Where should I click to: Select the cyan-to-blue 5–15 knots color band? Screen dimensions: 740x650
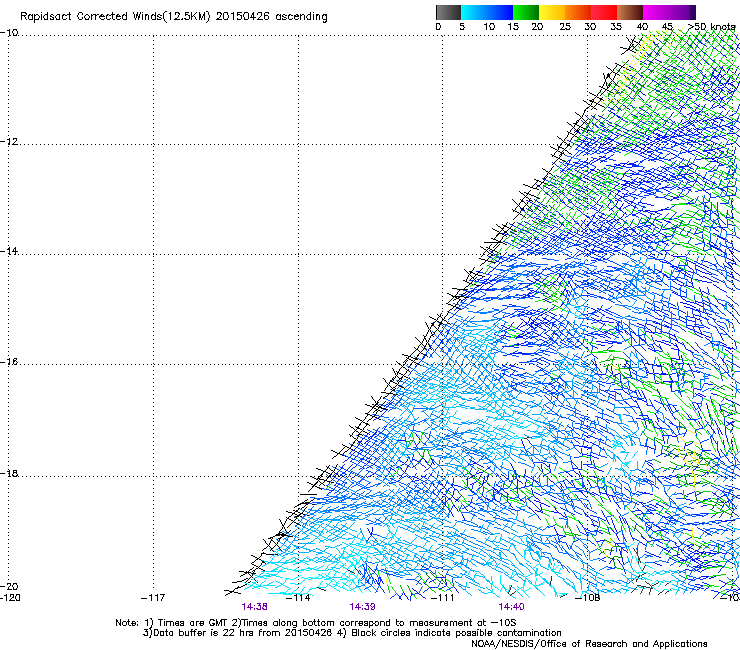point(487,12)
